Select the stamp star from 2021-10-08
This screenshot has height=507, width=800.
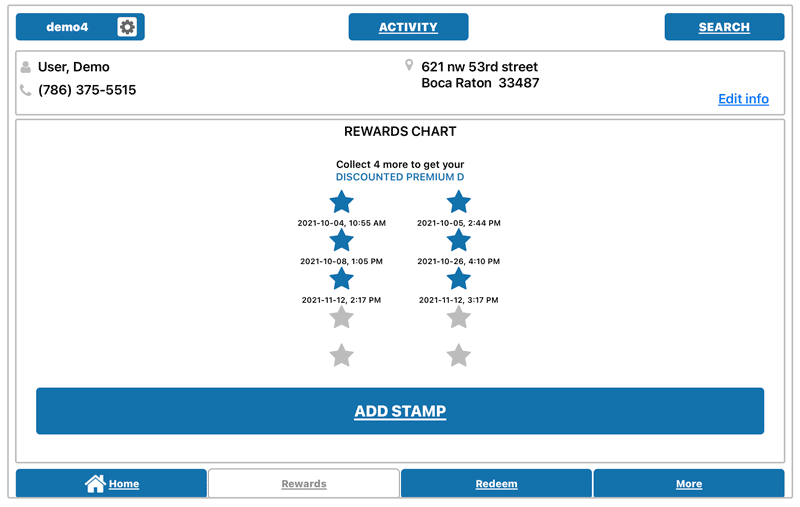342,240
